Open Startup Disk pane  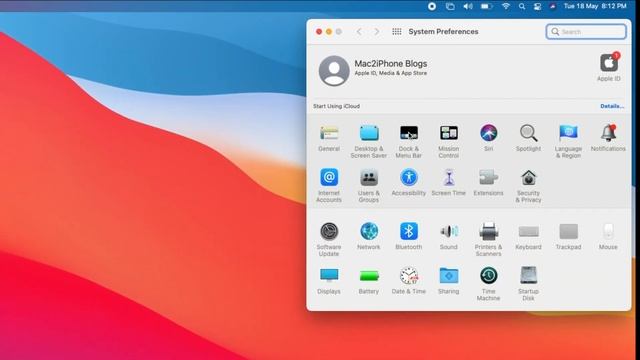pos(528,284)
